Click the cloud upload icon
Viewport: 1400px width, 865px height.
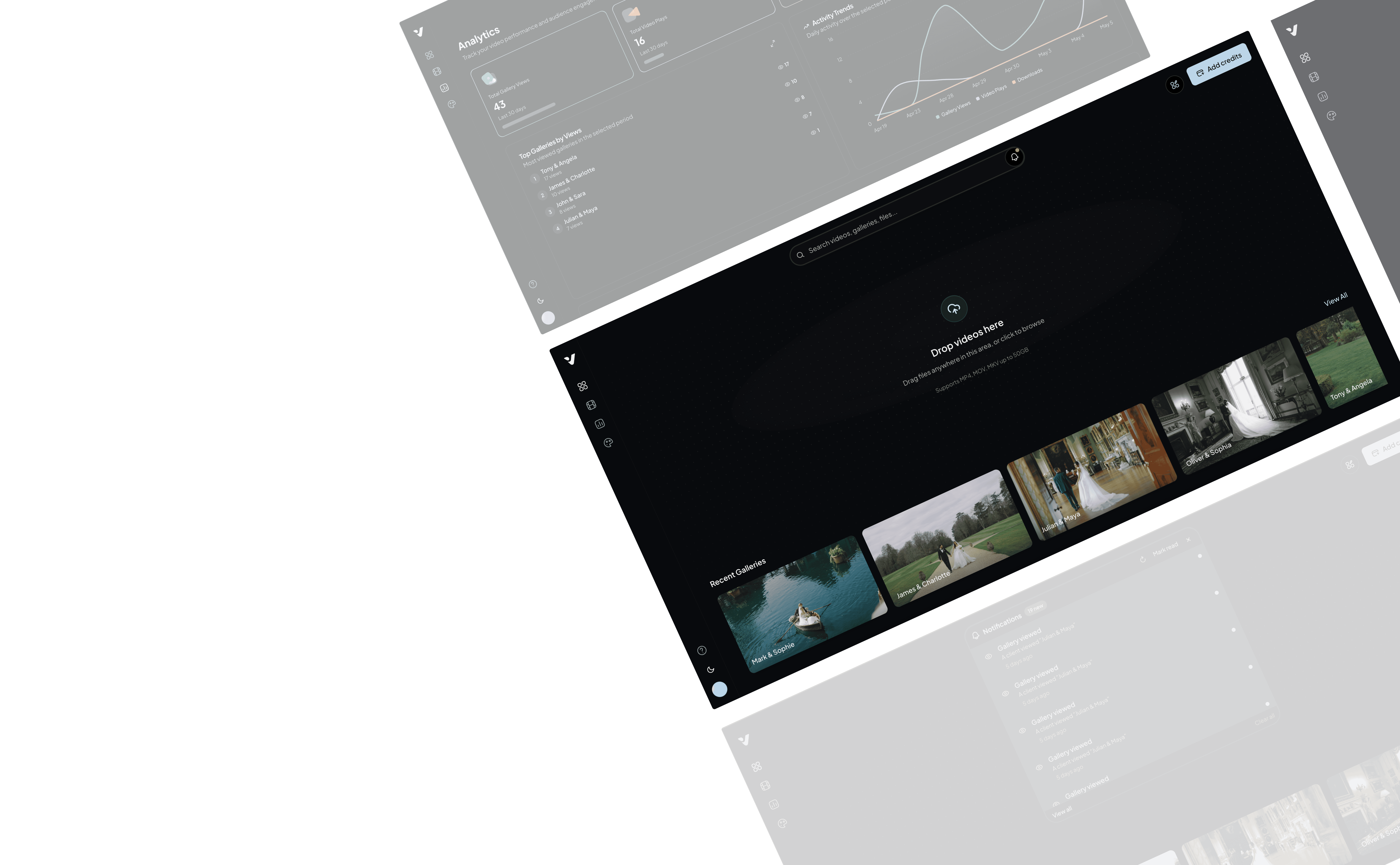point(954,309)
